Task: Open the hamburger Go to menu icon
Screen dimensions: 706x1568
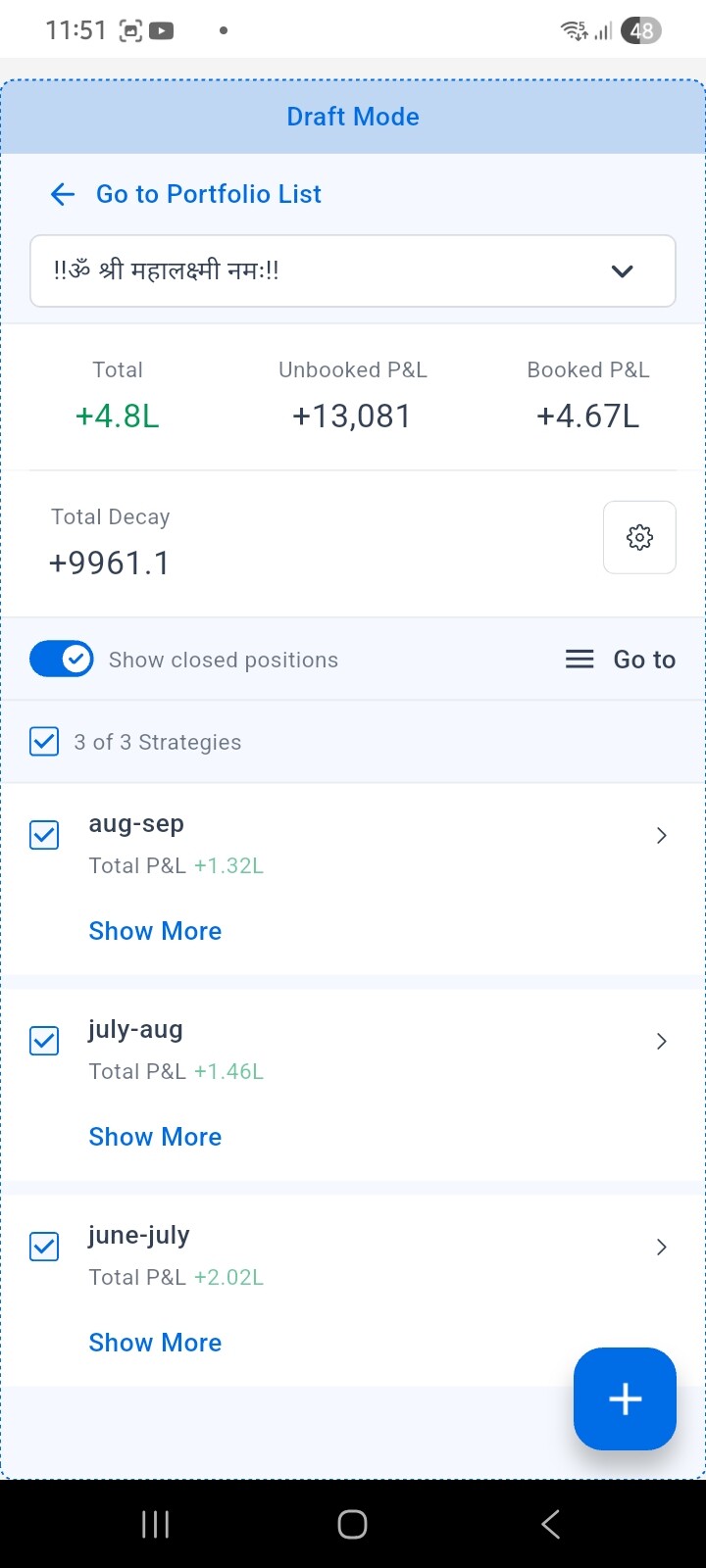Action: tap(580, 660)
